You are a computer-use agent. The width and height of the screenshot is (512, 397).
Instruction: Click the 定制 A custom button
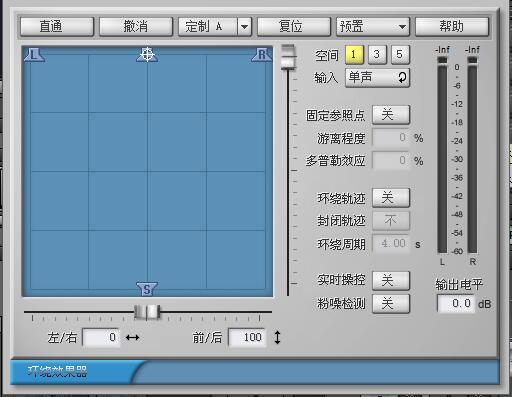point(208,26)
